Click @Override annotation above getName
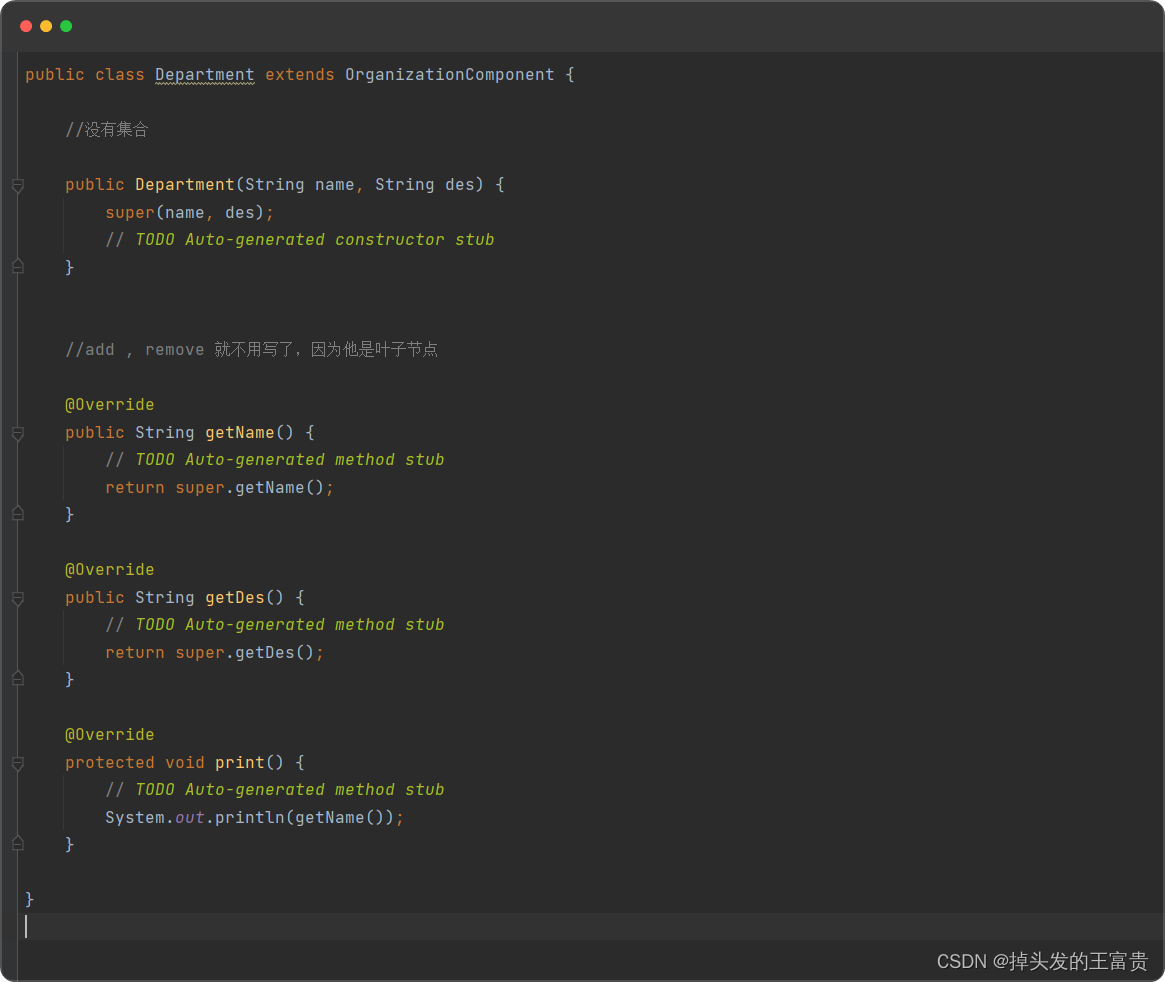This screenshot has height=982, width=1165. (x=109, y=405)
